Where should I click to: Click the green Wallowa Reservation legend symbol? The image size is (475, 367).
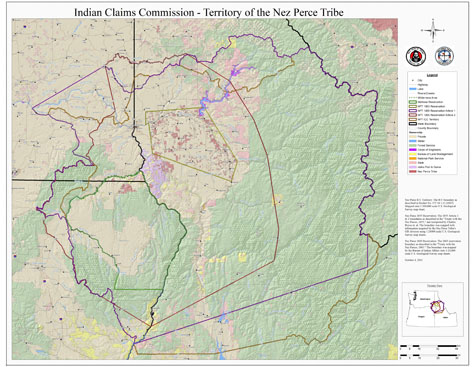pyautogui.click(x=413, y=102)
